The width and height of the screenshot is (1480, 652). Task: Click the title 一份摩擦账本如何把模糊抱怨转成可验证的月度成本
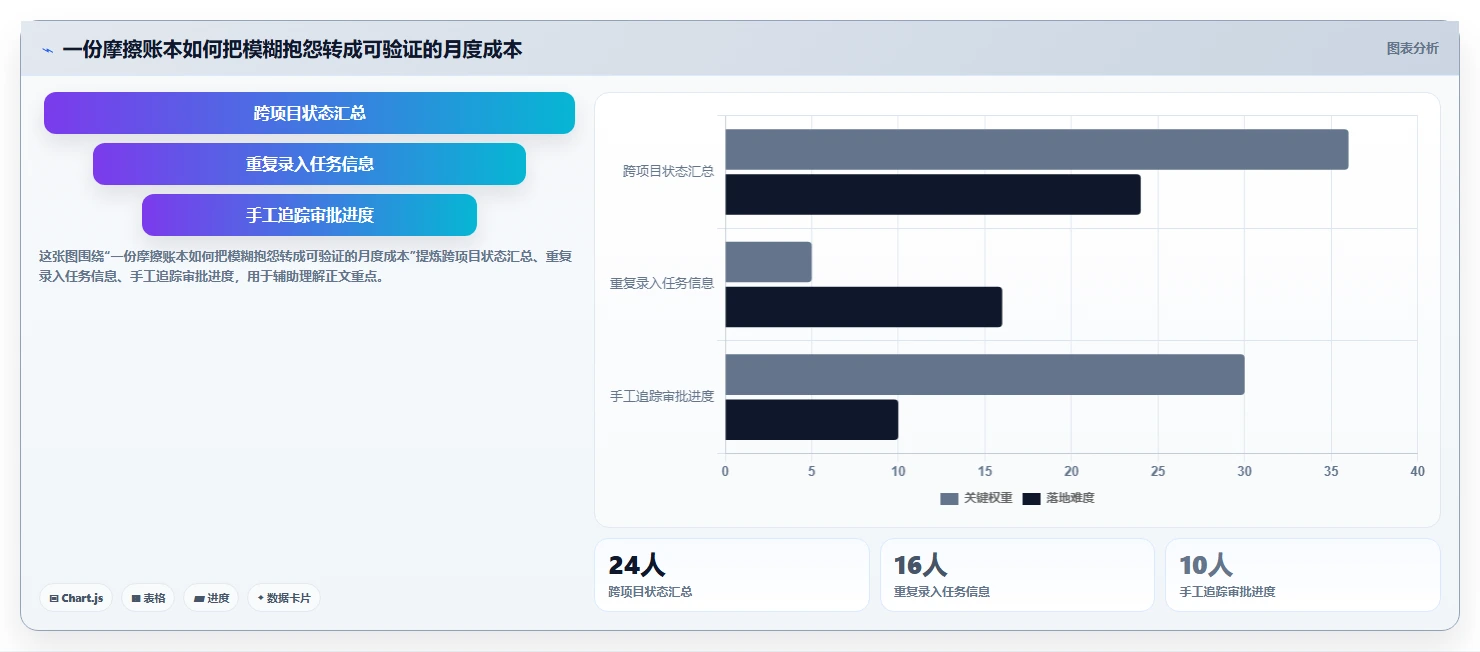click(x=292, y=49)
